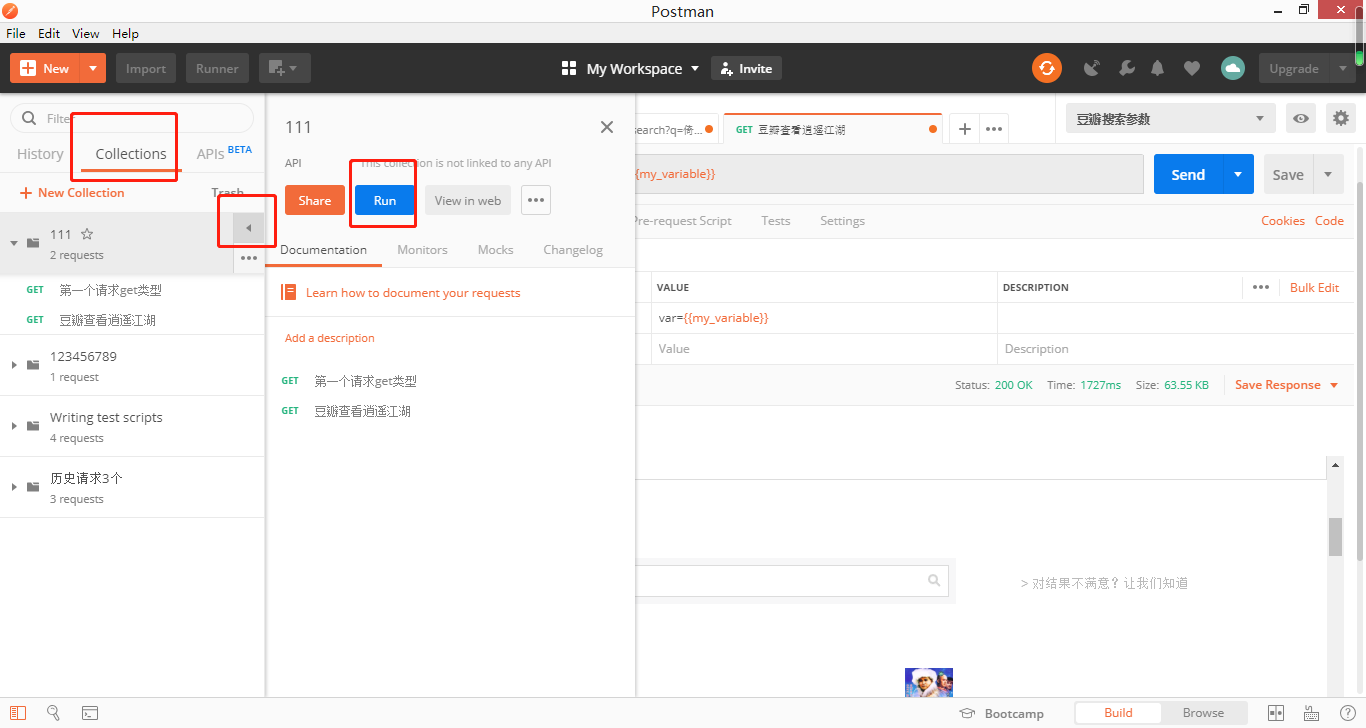This screenshot has height=728, width=1366.
Task: Collapse the 111 collection details arrow
Action: 248,229
